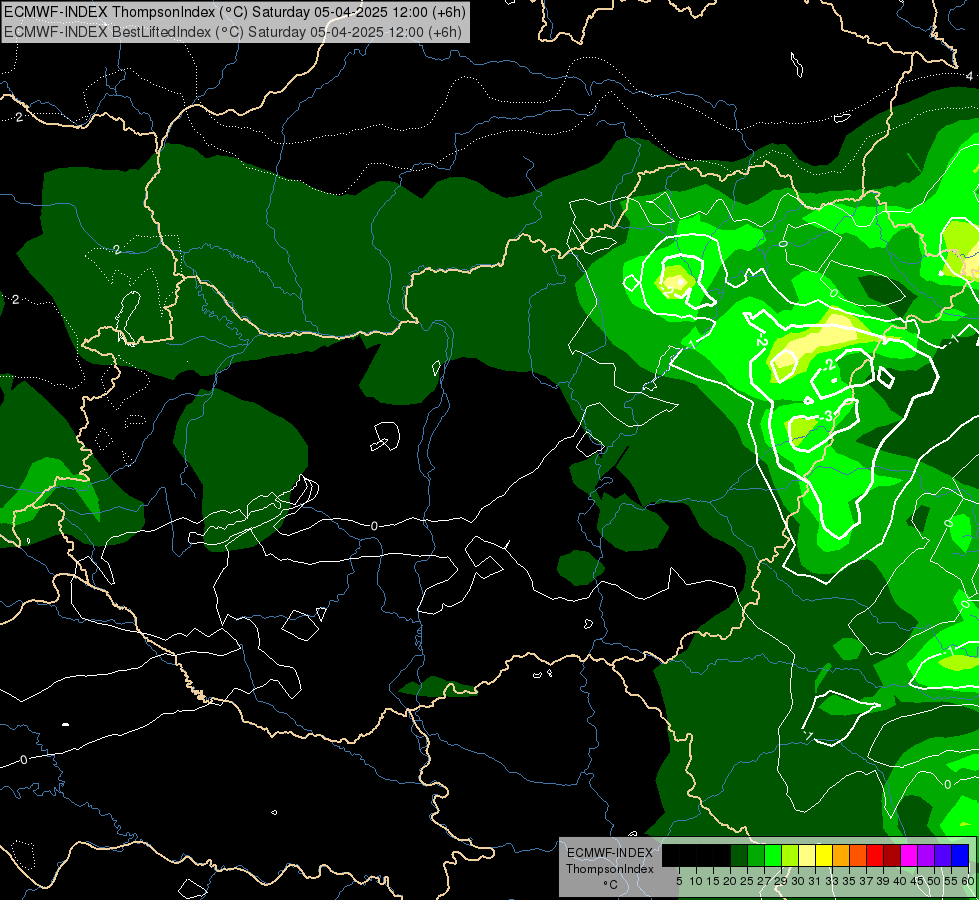Click the legend tick label 25
Screen dimensions: 979x900
click(747, 881)
